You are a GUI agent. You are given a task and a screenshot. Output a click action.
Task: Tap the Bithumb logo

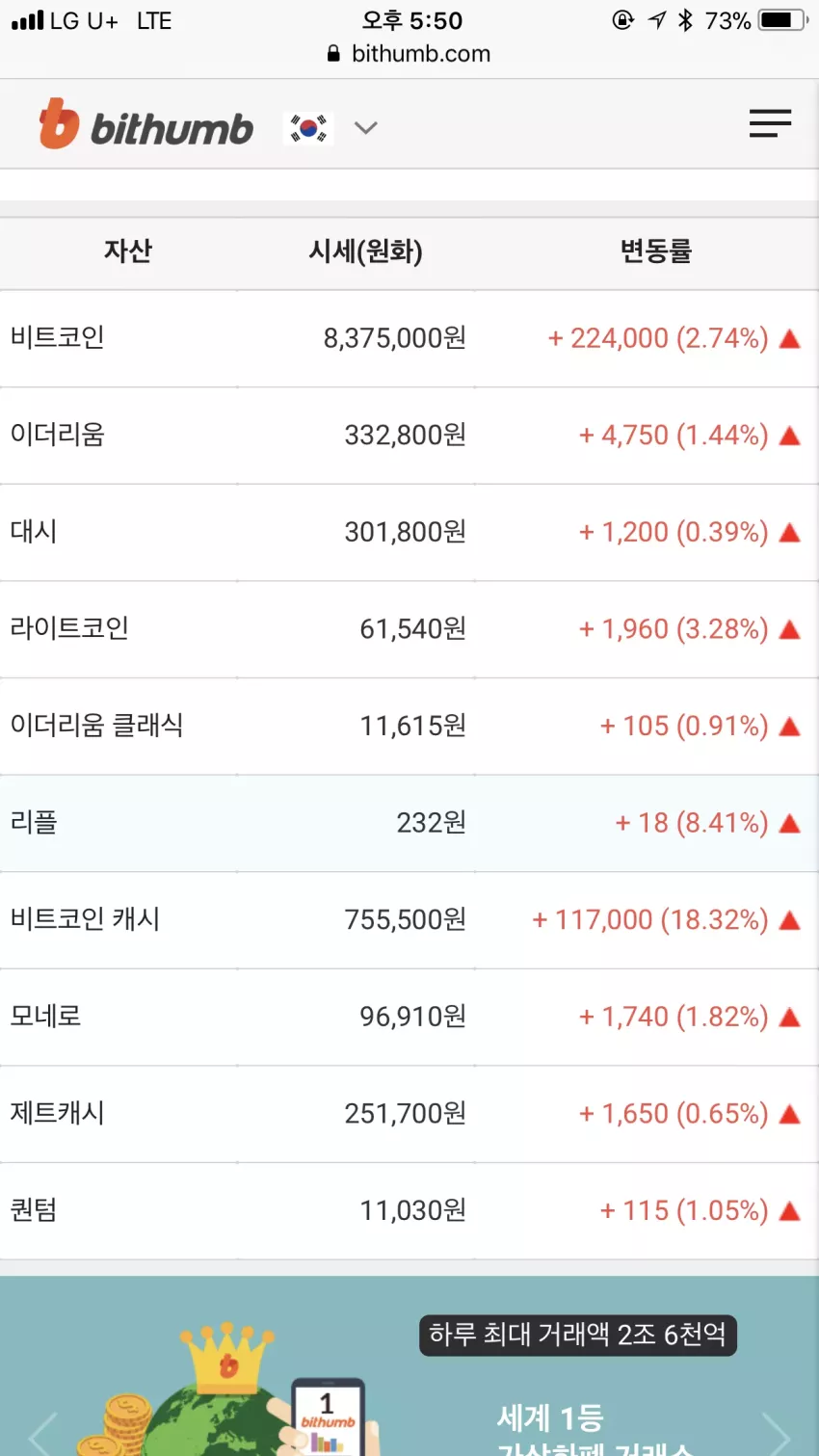click(145, 124)
